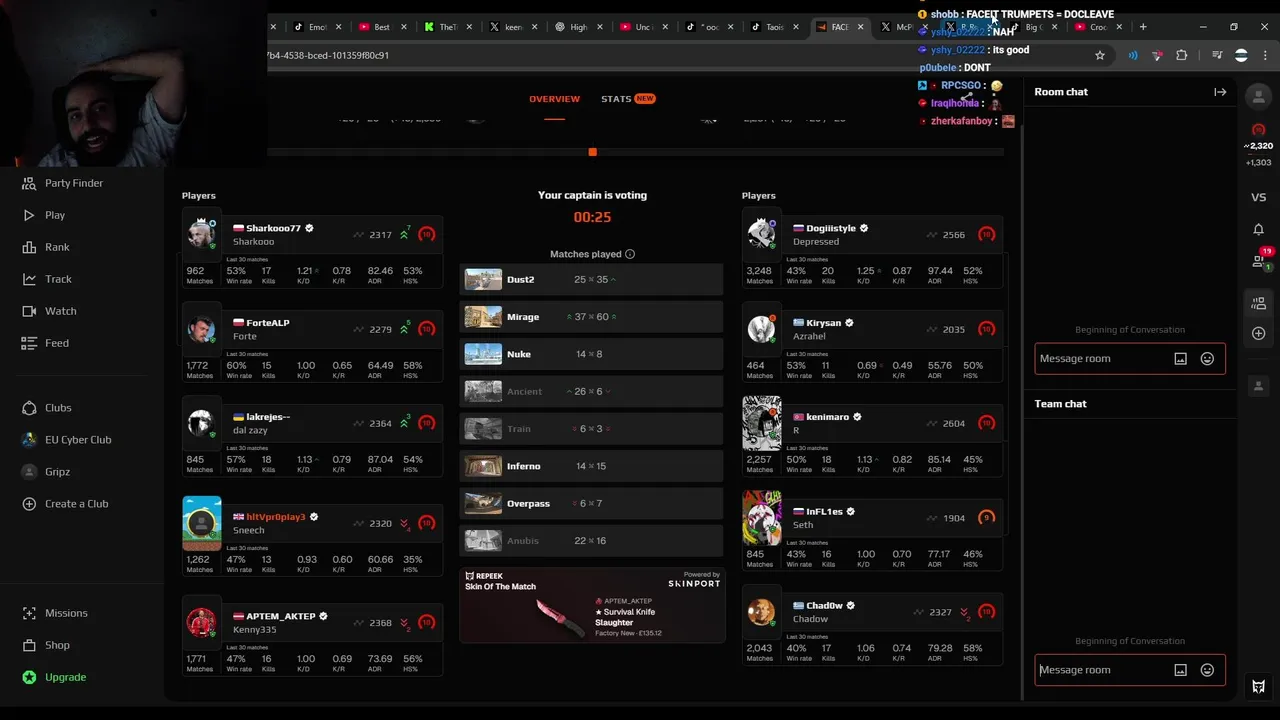This screenshot has width=1280, height=720.
Task: Open a new browser tab
Action: (x=1143, y=27)
